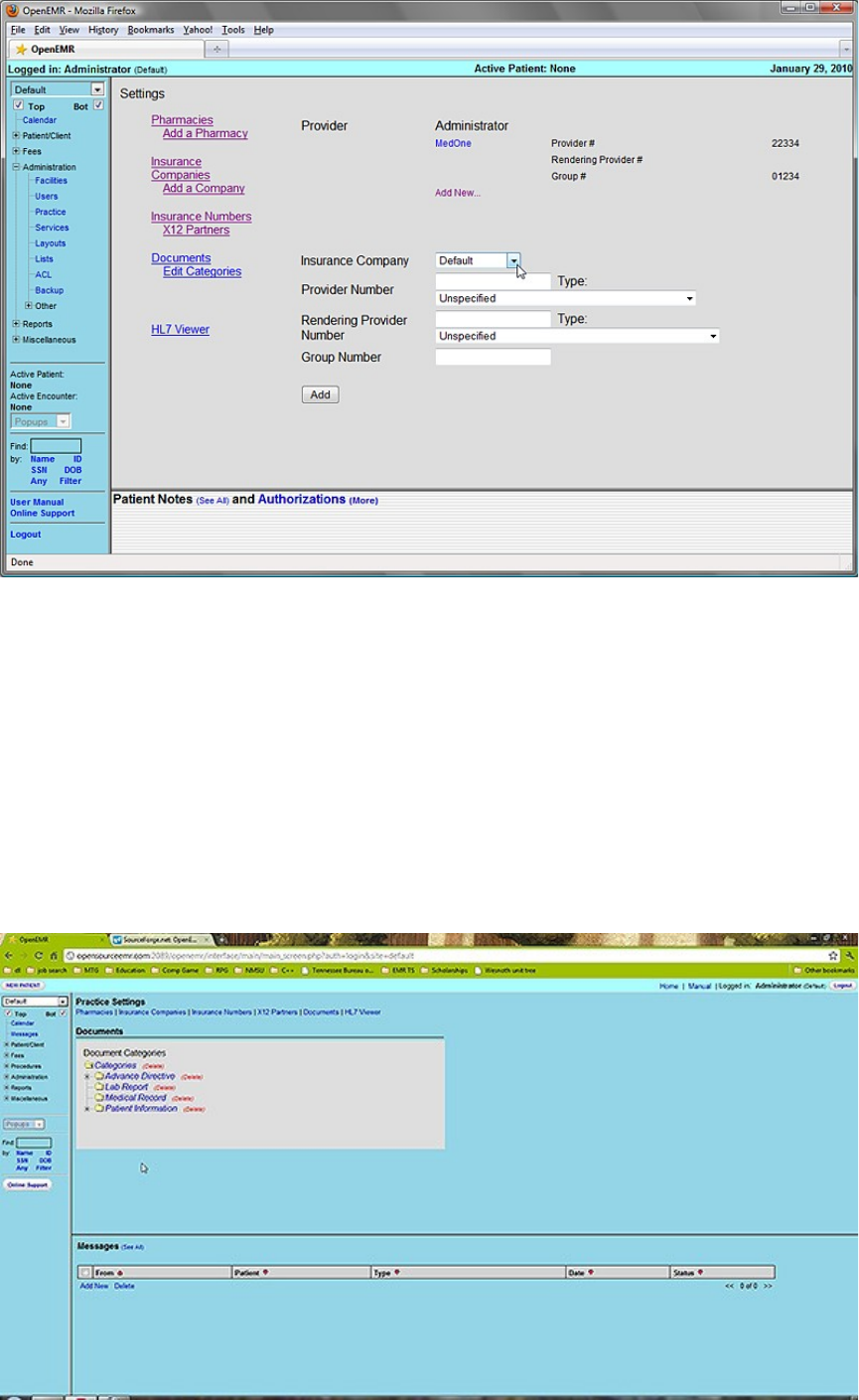Check the select-all box in Messages table
The image size is (859, 1400).
pyautogui.click(x=86, y=1272)
